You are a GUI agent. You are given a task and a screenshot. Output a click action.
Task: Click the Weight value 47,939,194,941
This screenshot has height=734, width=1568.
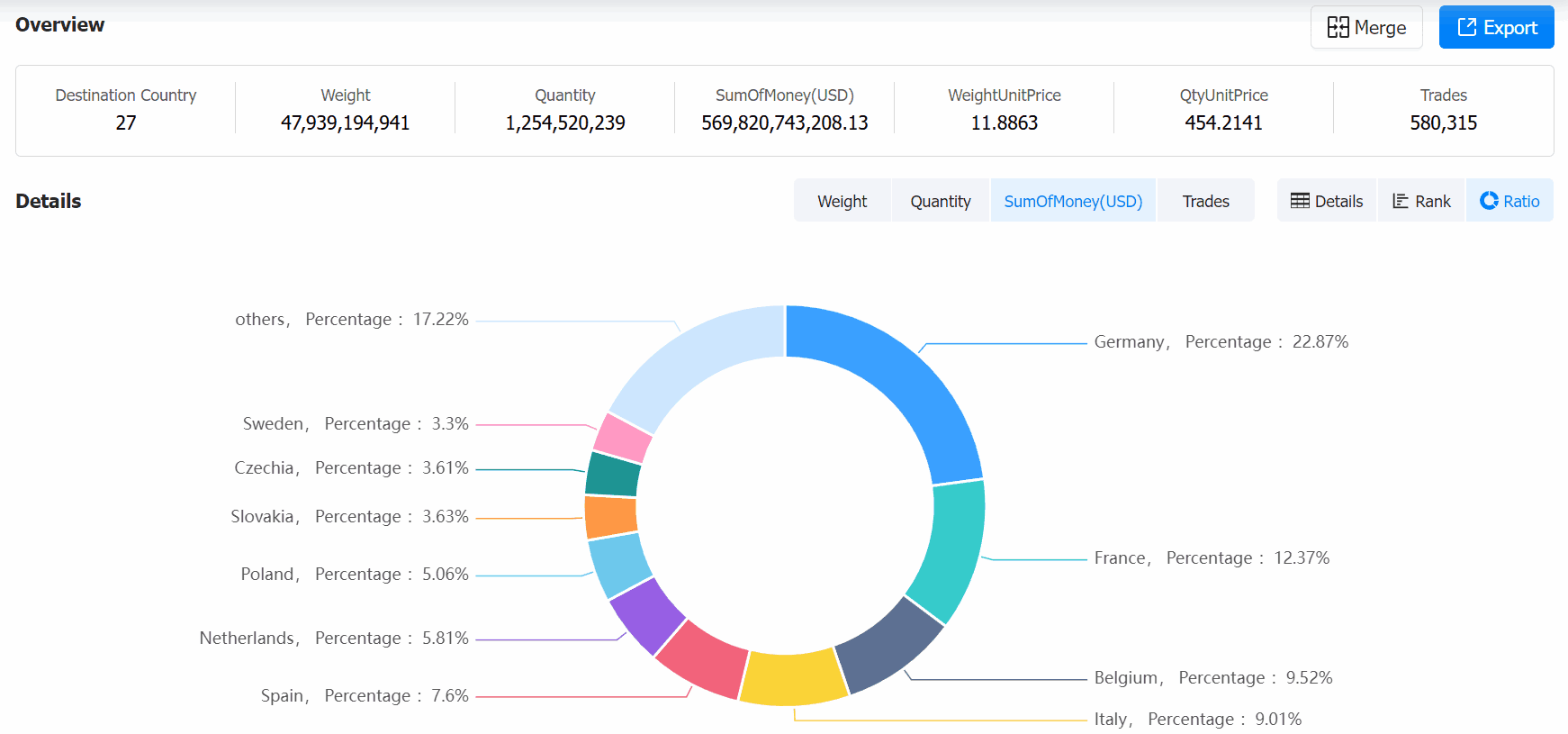(346, 122)
